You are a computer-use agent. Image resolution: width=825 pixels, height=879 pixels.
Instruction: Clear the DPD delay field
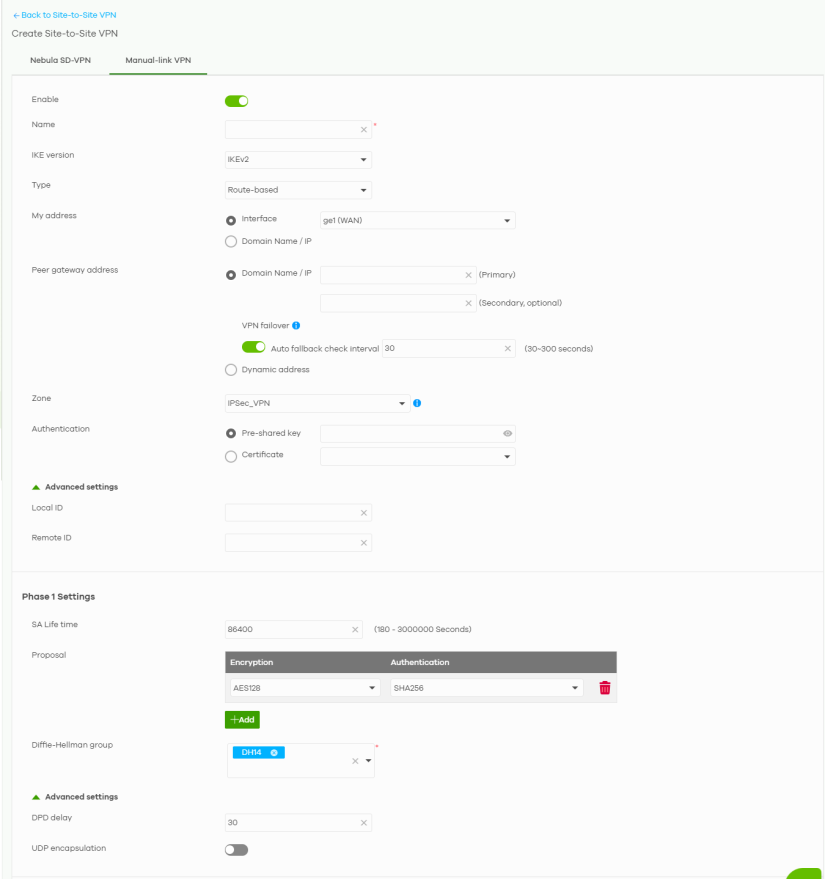point(364,823)
